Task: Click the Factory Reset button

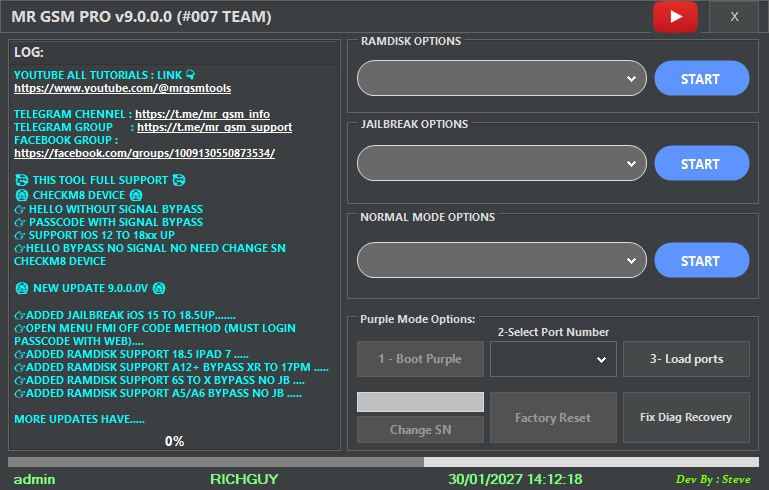Action: [553, 417]
